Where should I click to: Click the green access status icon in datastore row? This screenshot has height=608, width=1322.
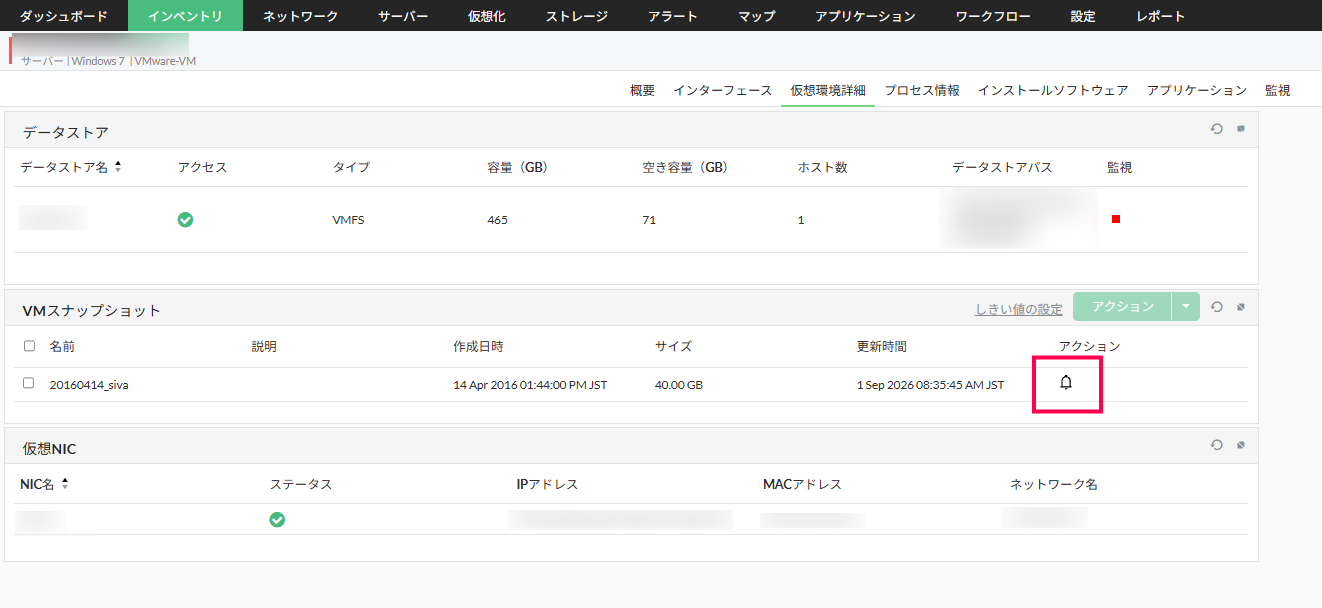pos(185,219)
